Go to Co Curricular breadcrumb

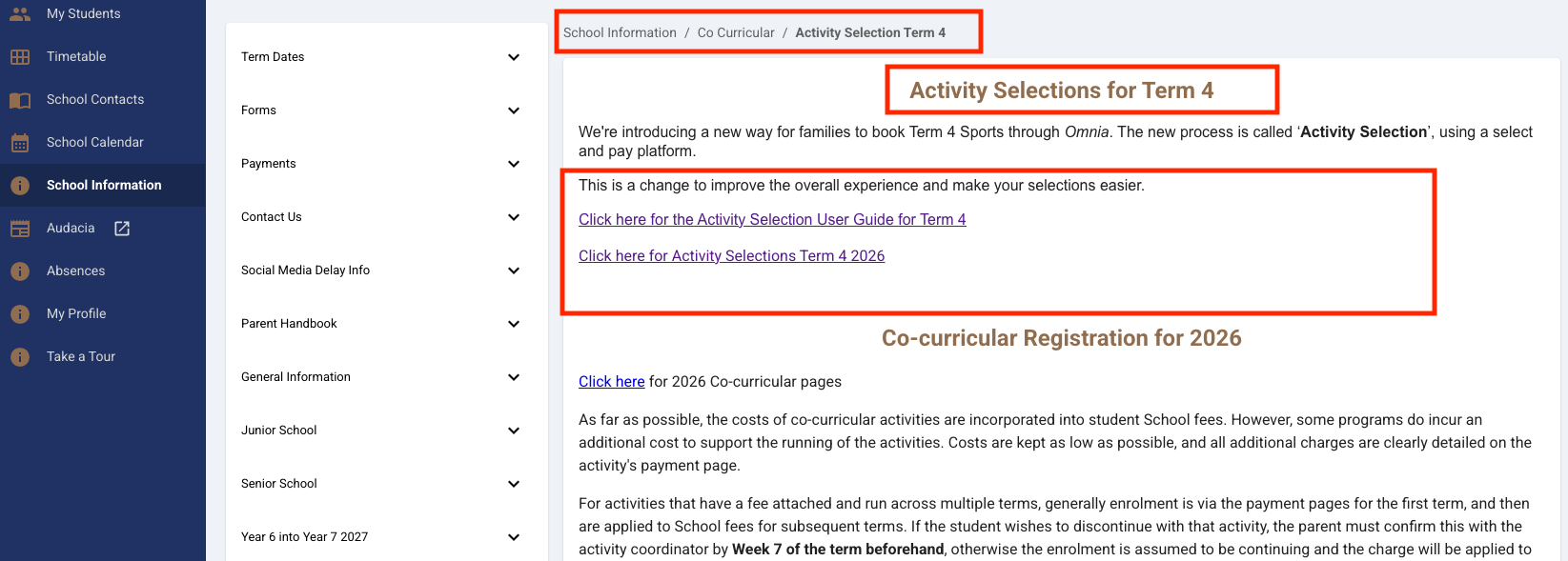[736, 32]
